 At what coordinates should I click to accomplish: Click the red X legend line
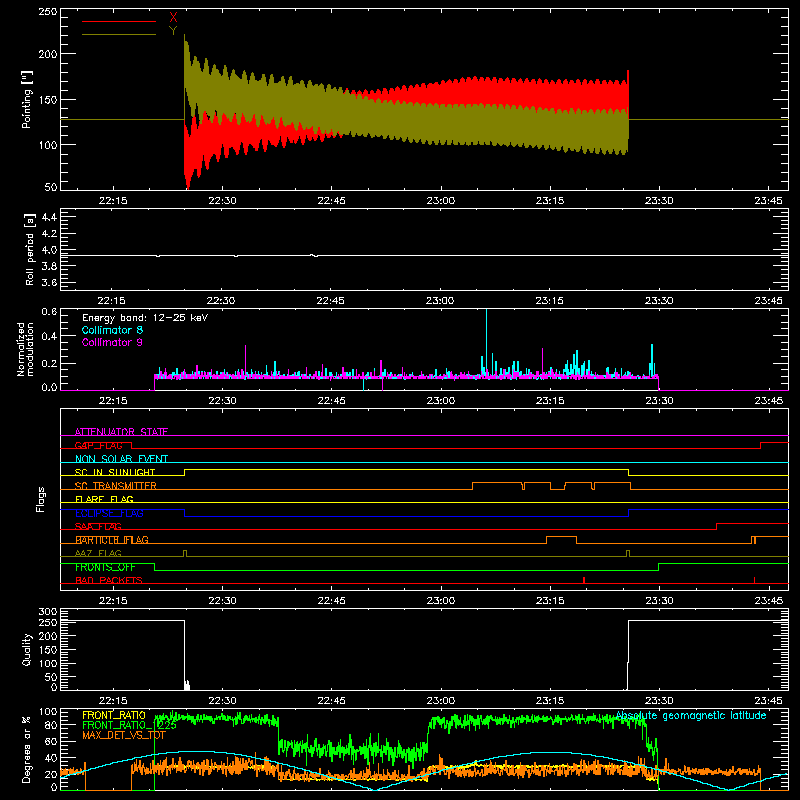[x=118, y=21]
